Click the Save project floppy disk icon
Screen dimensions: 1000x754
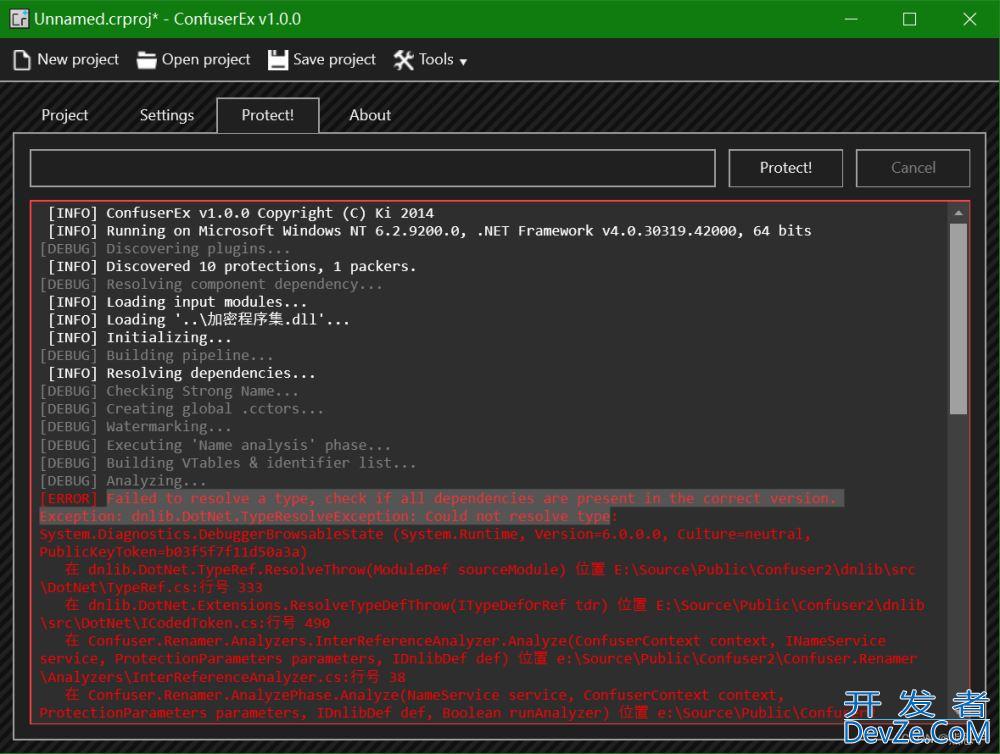(x=277, y=60)
